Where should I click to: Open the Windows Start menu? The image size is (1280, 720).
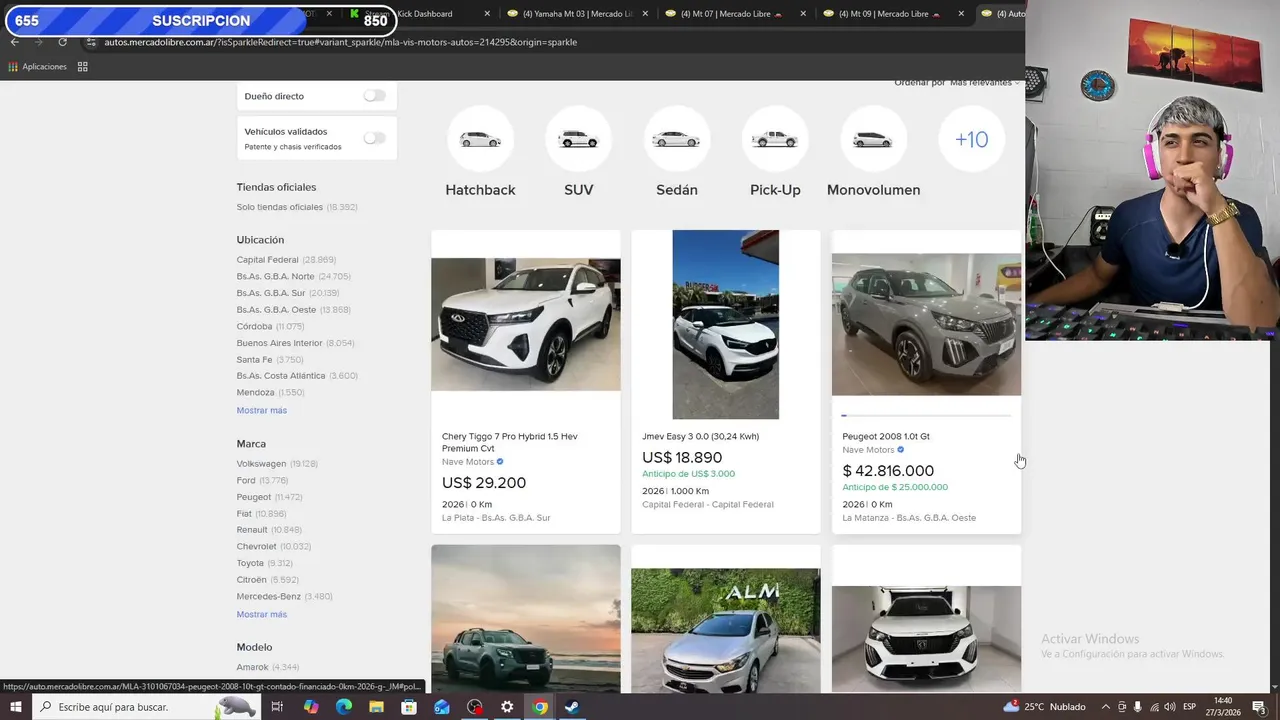(x=16, y=707)
